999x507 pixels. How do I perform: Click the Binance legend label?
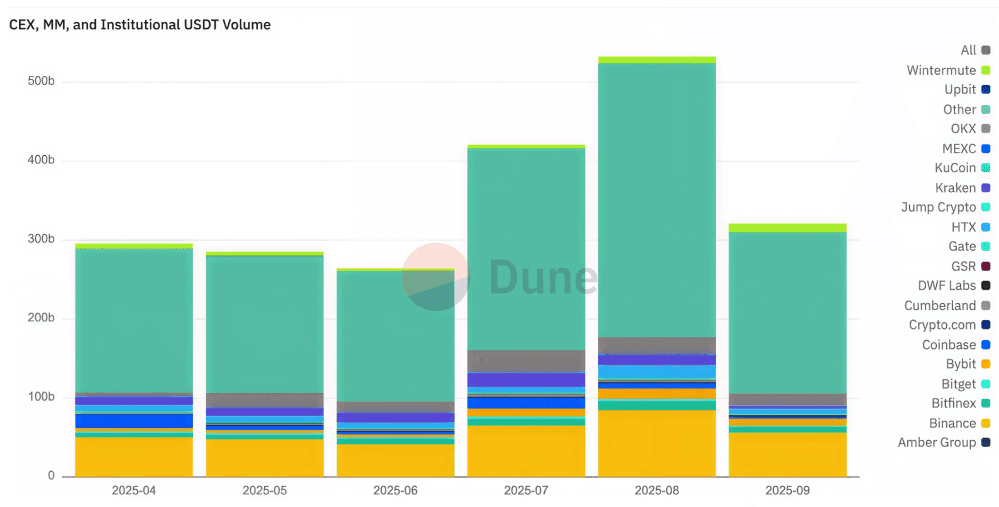point(952,424)
